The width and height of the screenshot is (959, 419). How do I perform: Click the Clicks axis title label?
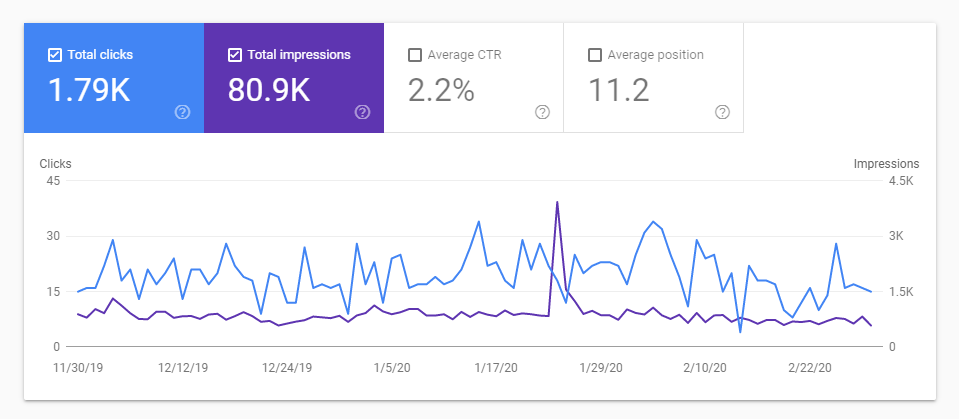coord(55,164)
